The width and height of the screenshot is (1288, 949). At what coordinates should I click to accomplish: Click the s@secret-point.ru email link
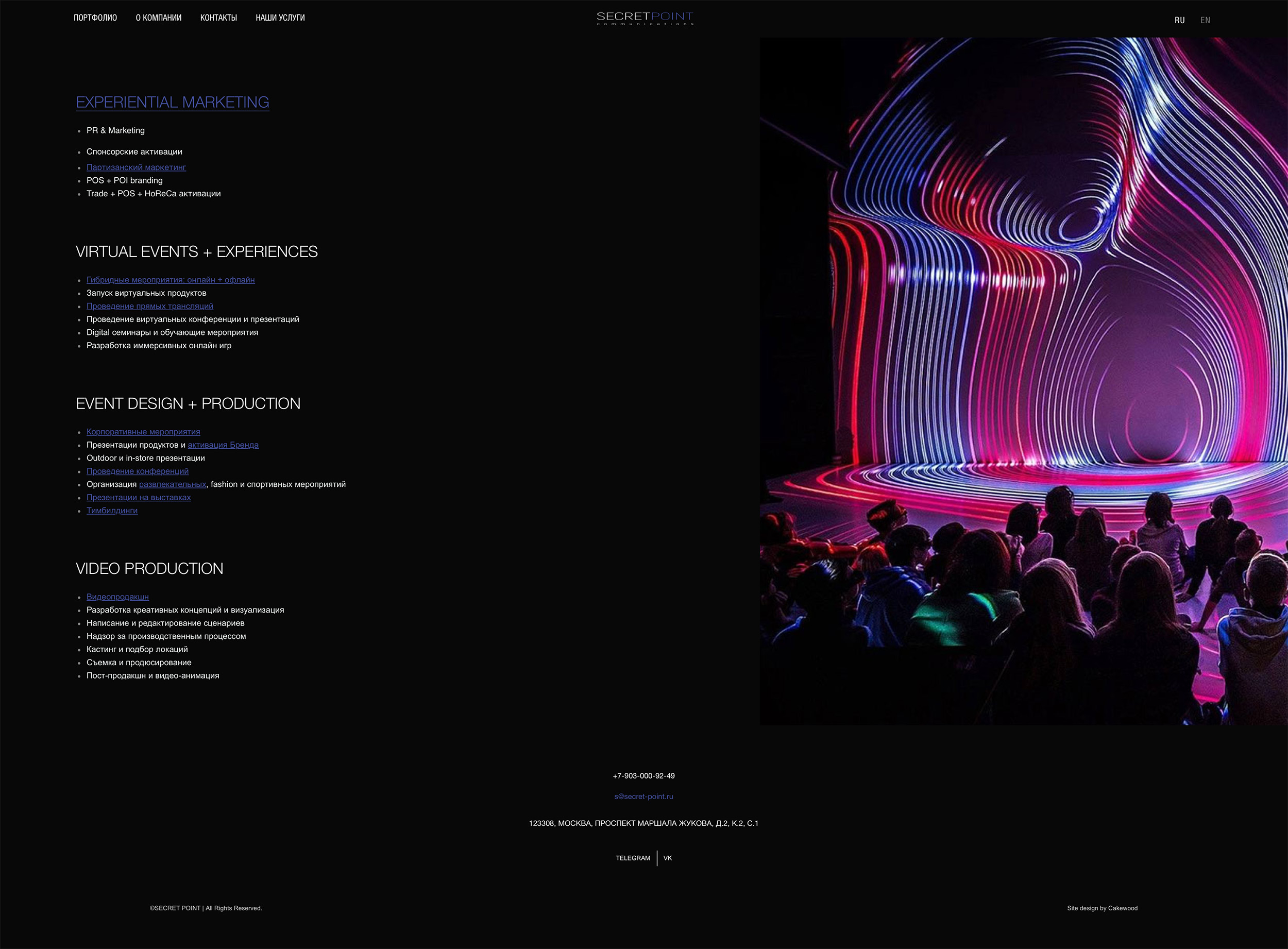coord(643,796)
